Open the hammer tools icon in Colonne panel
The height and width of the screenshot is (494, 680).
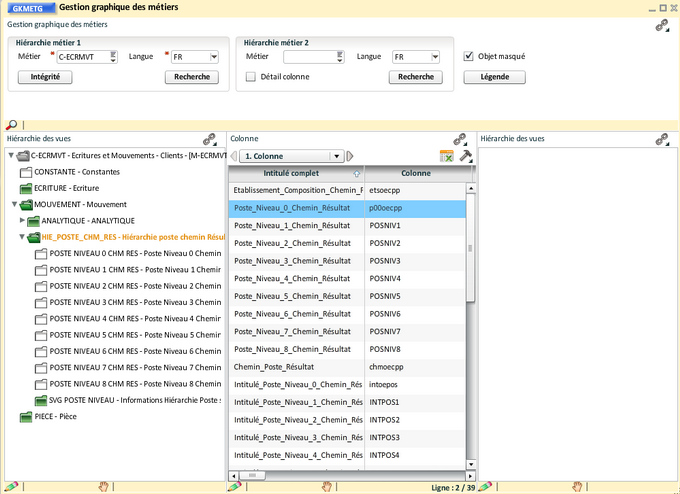tap(464, 156)
